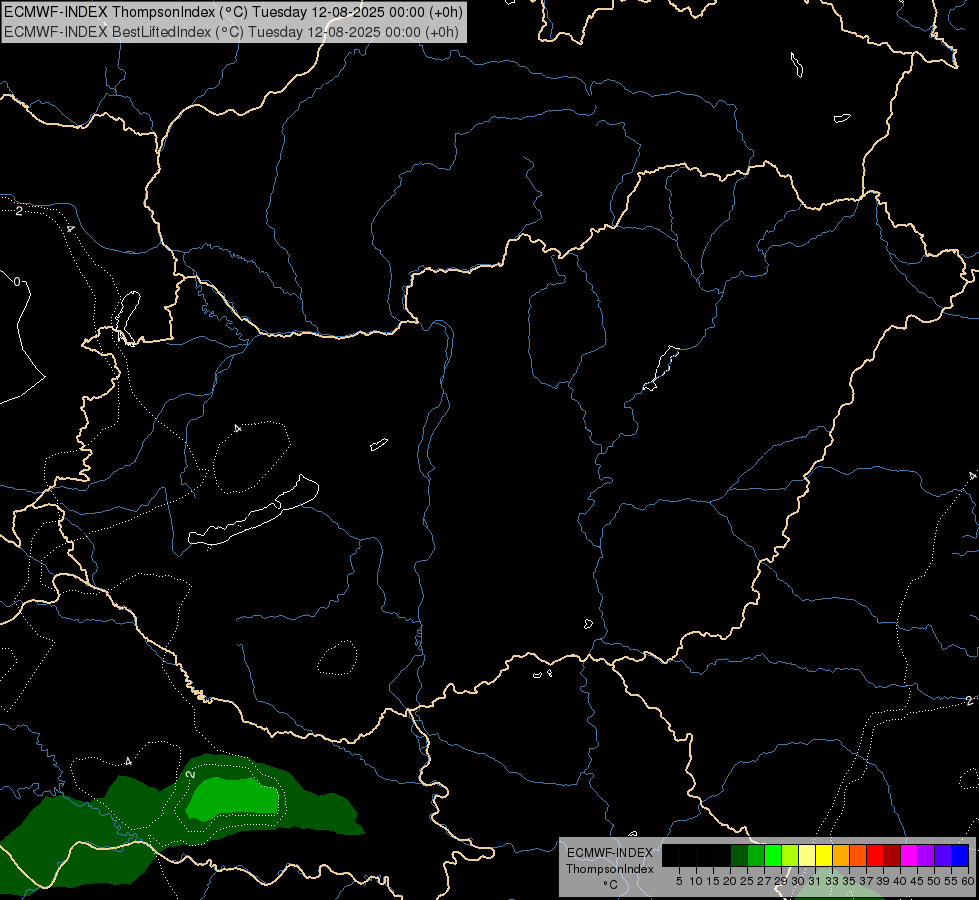Click the legend tick value 31

pos(815,881)
